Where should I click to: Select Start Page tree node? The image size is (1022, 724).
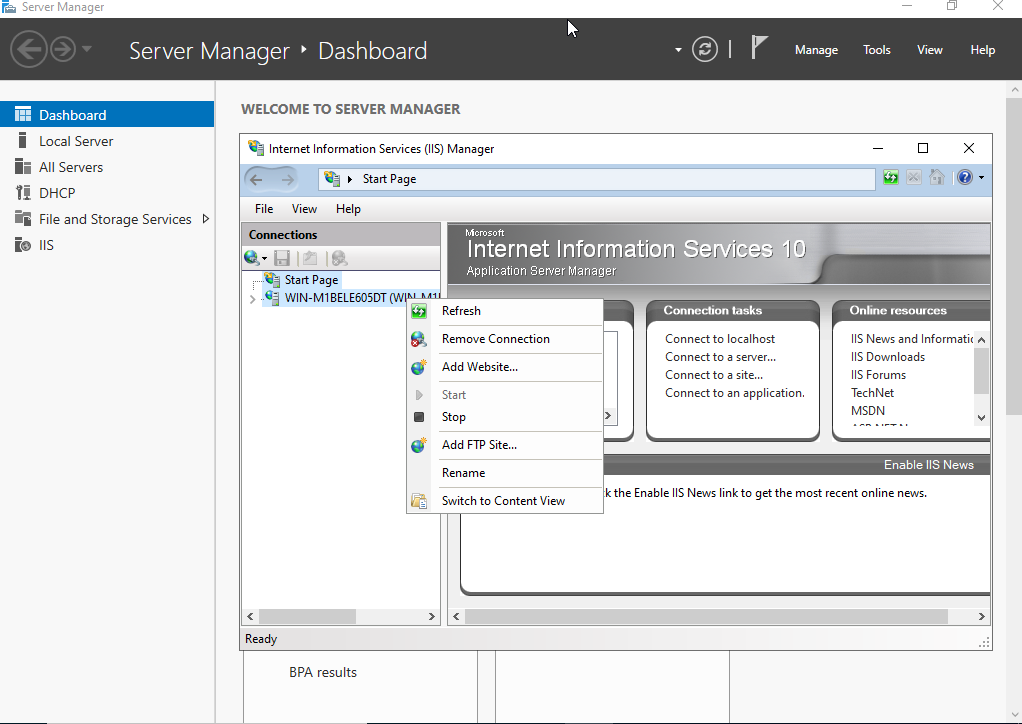(311, 280)
